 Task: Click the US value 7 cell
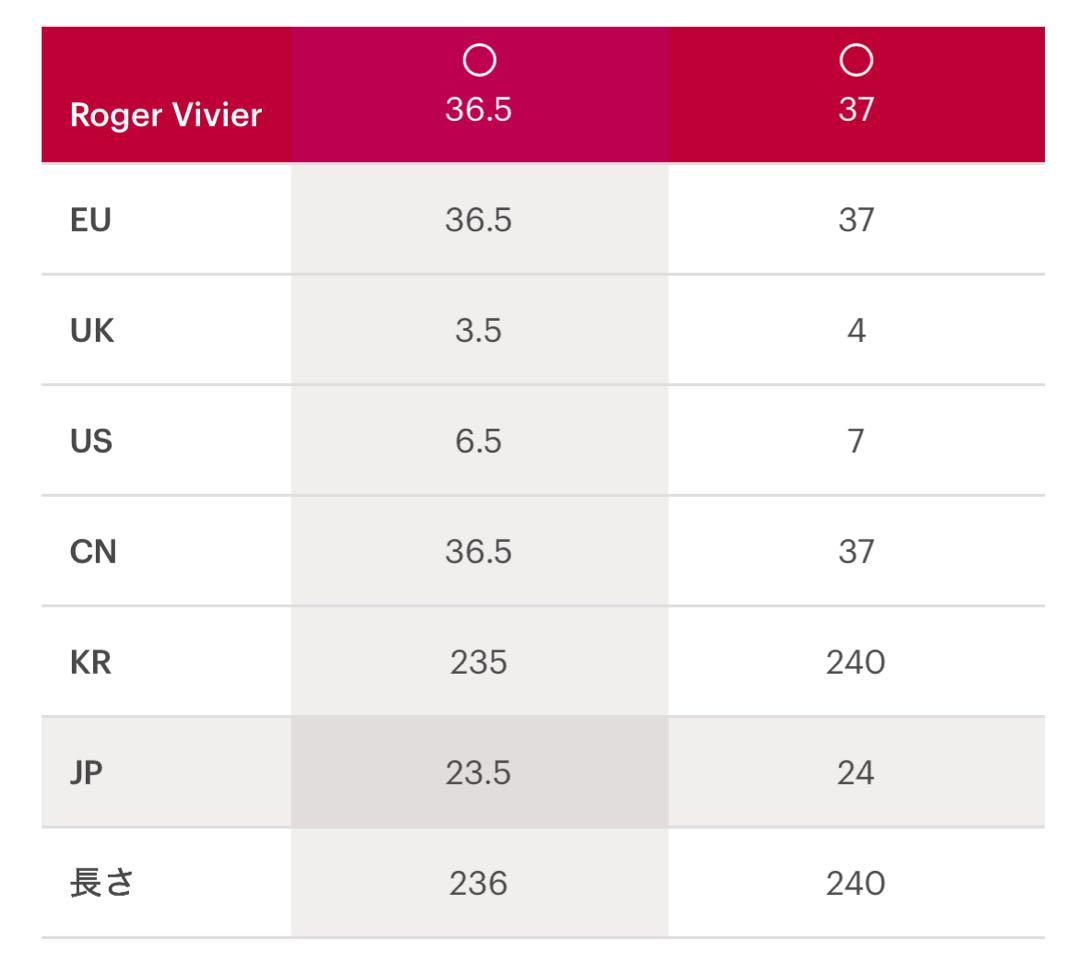click(x=856, y=441)
